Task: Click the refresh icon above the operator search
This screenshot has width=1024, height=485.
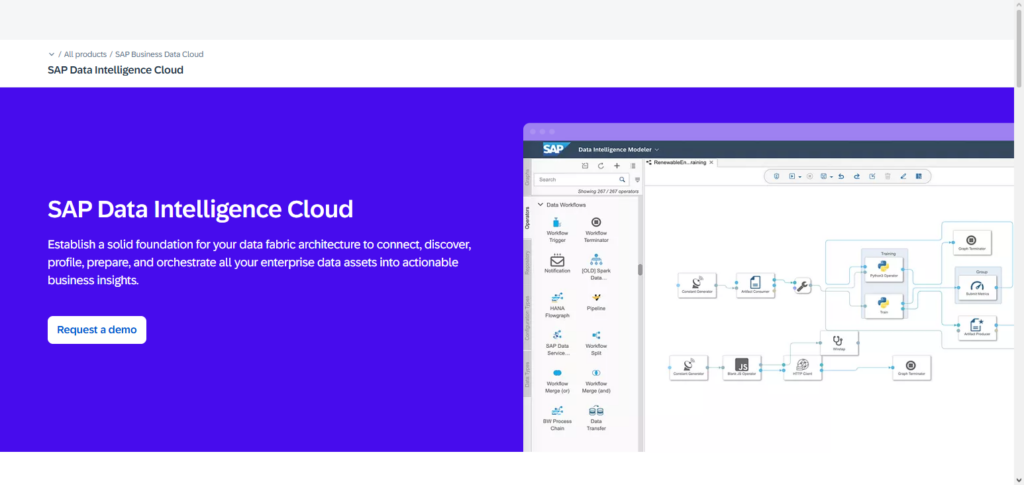Action: pyautogui.click(x=601, y=166)
